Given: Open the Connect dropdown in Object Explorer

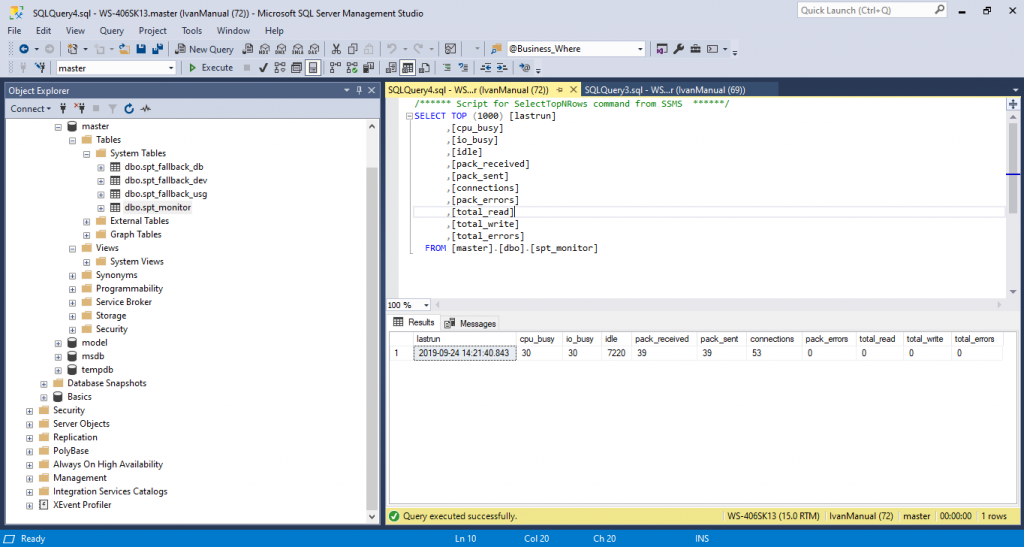Looking at the screenshot, I should (x=30, y=109).
